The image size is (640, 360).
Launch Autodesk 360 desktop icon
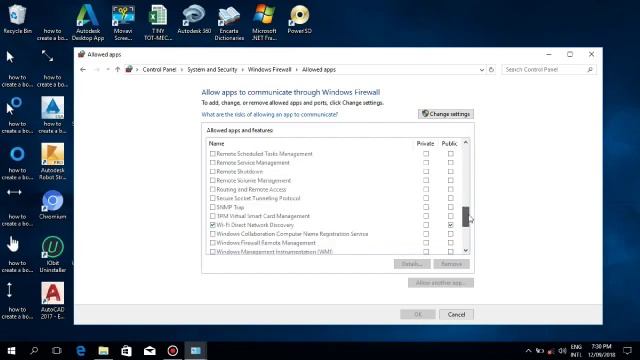(194, 19)
